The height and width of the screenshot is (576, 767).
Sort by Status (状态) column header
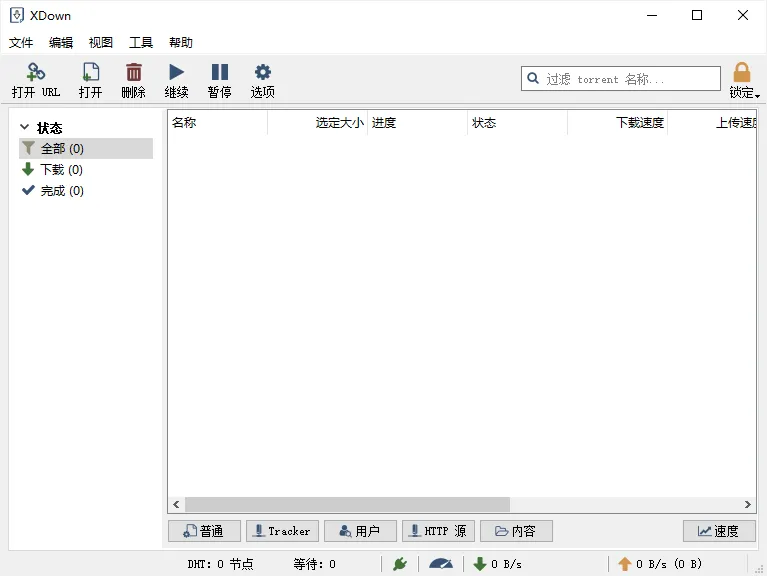click(518, 122)
